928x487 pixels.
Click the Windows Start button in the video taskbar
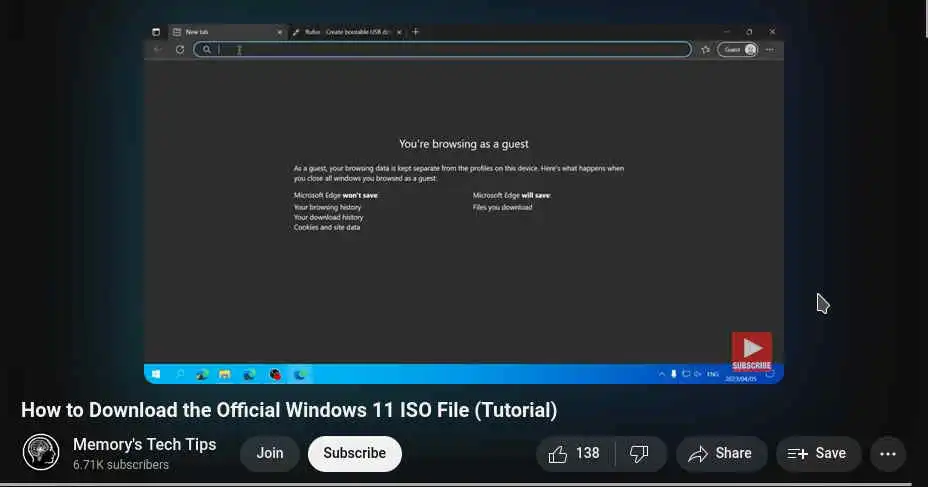(156, 374)
